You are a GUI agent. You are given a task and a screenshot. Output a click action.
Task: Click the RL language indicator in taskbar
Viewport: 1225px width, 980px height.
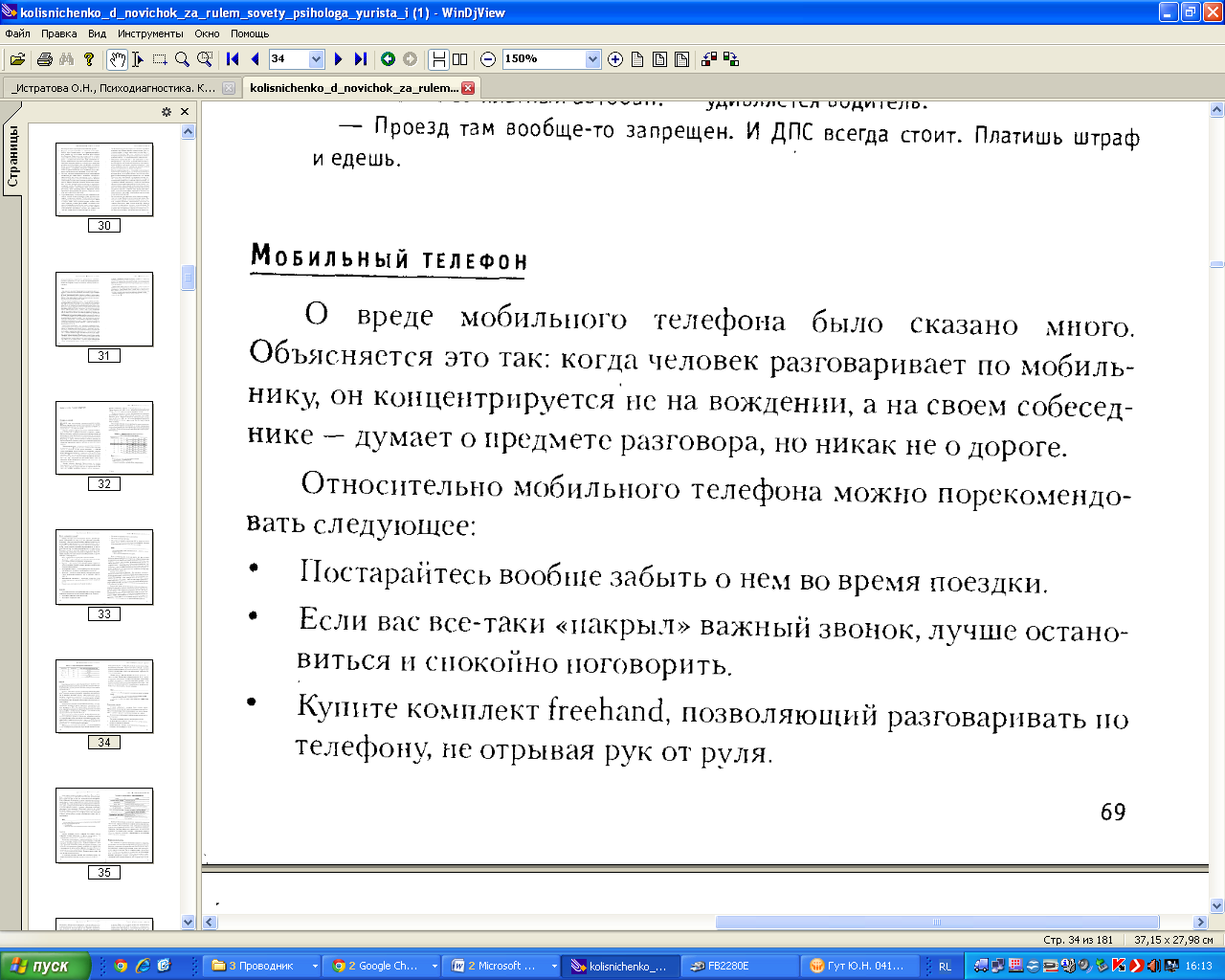(945, 966)
